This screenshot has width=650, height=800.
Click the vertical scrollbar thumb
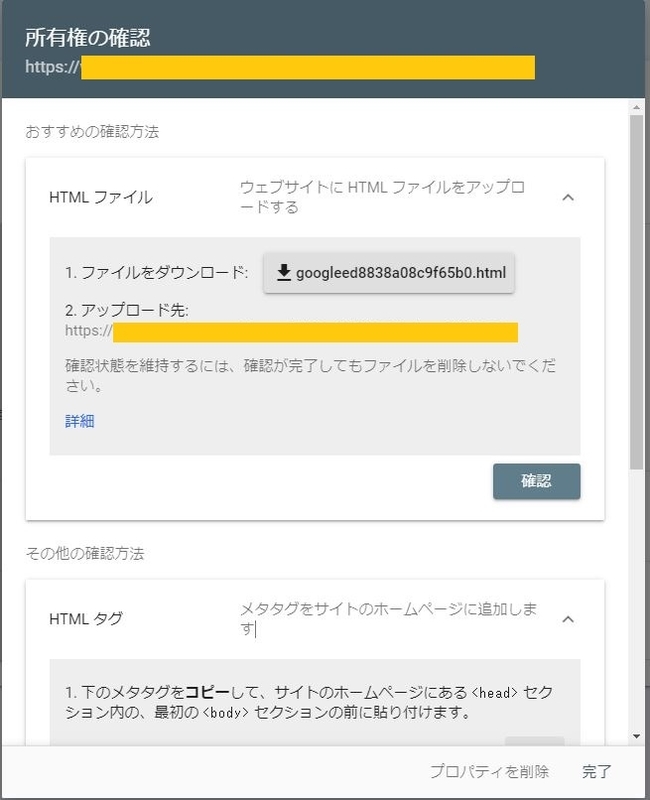pyautogui.click(x=636, y=292)
